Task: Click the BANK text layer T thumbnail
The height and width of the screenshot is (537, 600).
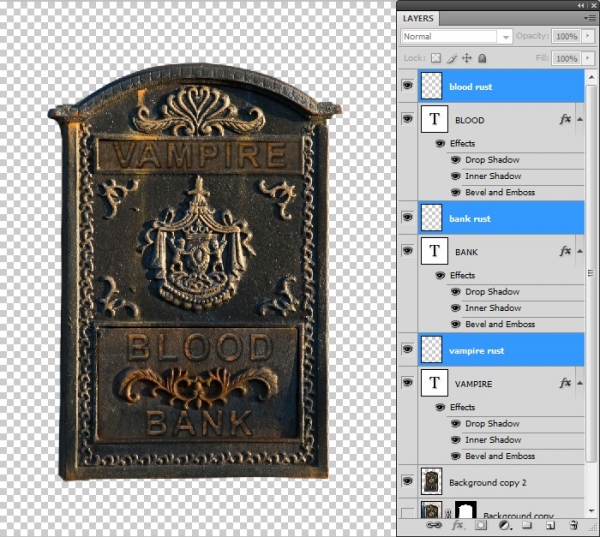Action: [434, 251]
